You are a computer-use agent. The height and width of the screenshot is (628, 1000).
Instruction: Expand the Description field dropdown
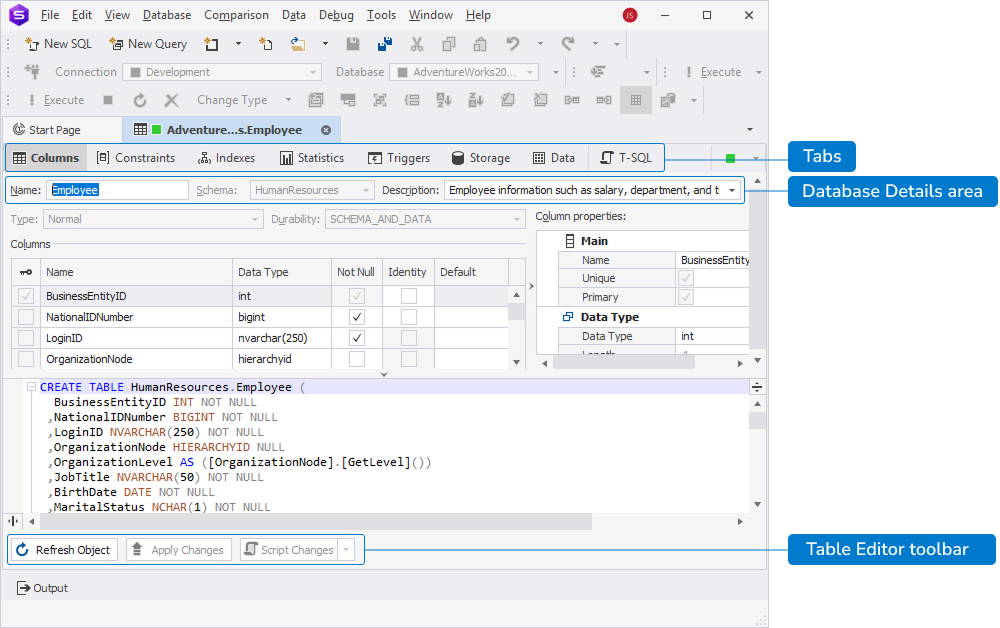732,190
